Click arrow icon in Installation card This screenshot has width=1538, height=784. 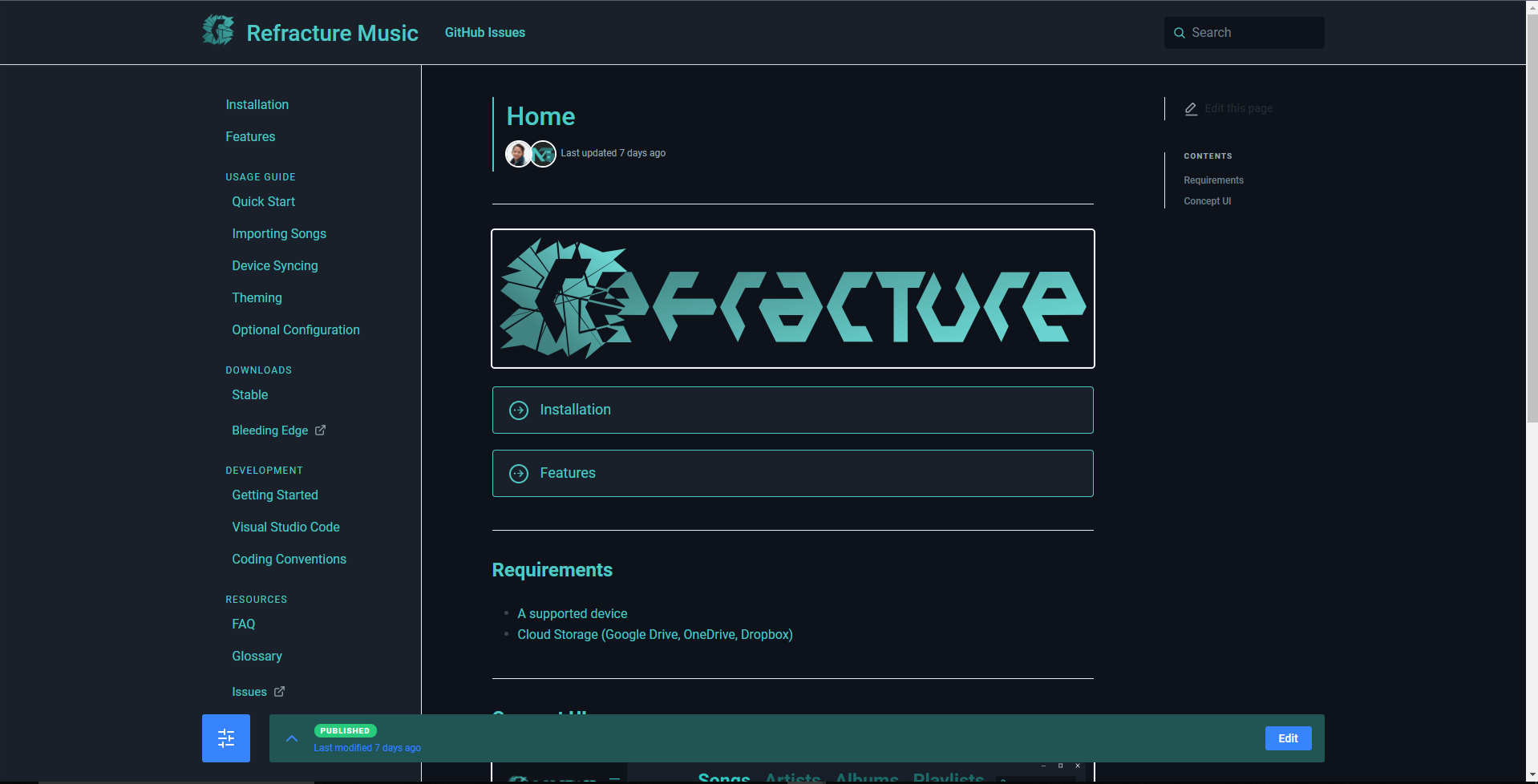(x=519, y=410)
